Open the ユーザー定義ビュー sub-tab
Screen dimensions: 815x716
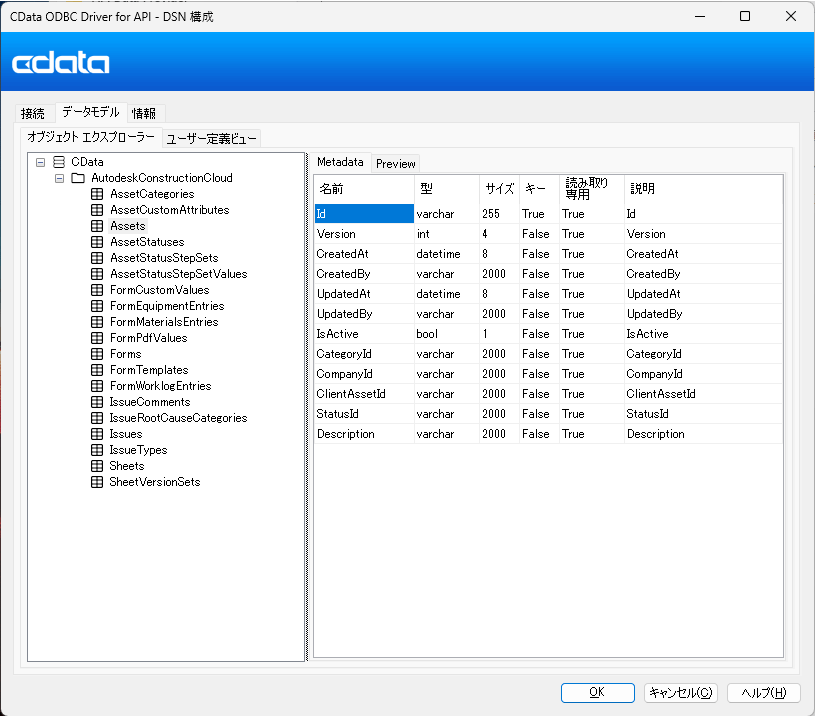211,139
